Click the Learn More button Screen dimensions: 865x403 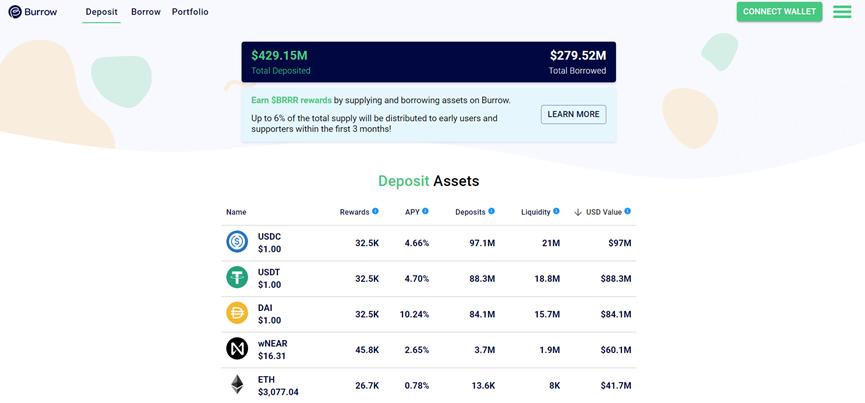[573, 114]
